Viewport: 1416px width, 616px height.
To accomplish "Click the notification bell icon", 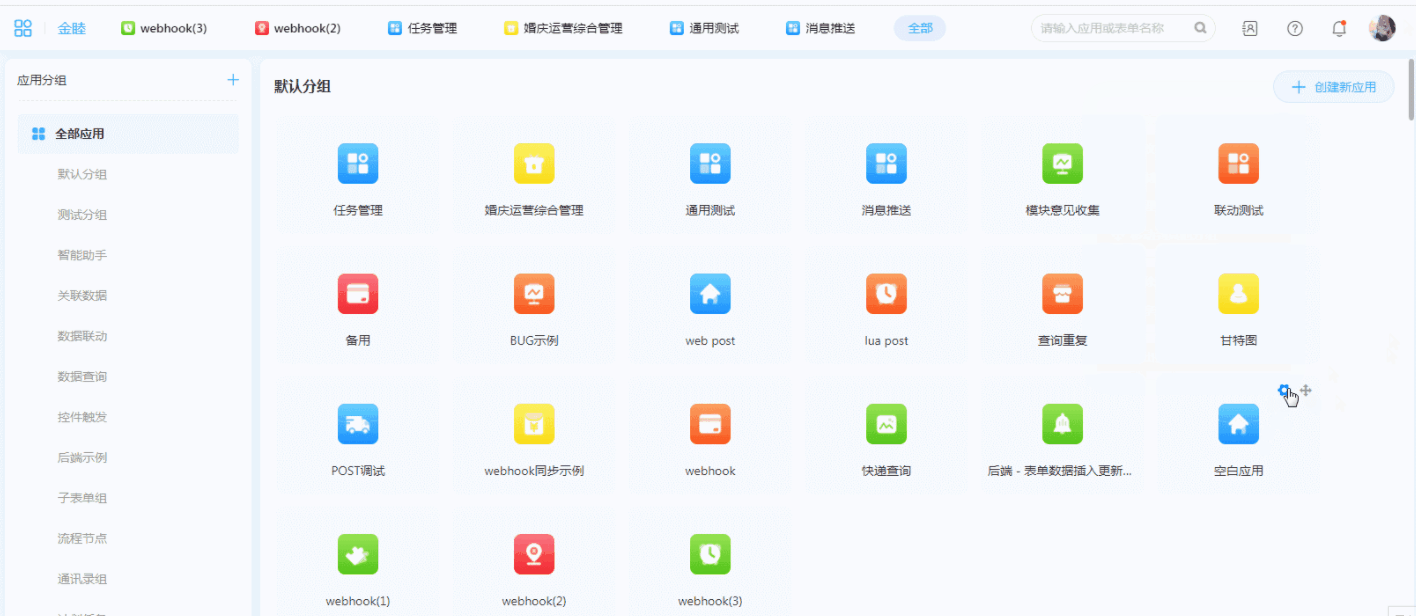I will [x=1339, y=29].
